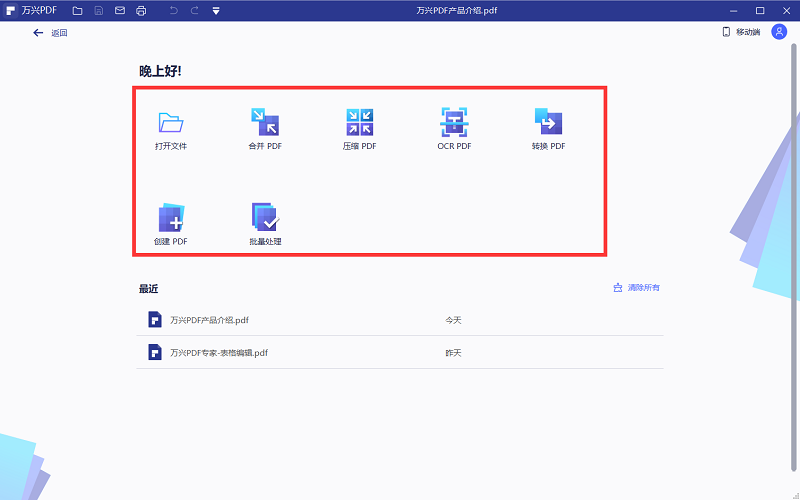Click the PDF file icon beside 万兴PDF产品介绍.pdf
The width and height of the screenshot is (800, 500).
click(155, 319)
